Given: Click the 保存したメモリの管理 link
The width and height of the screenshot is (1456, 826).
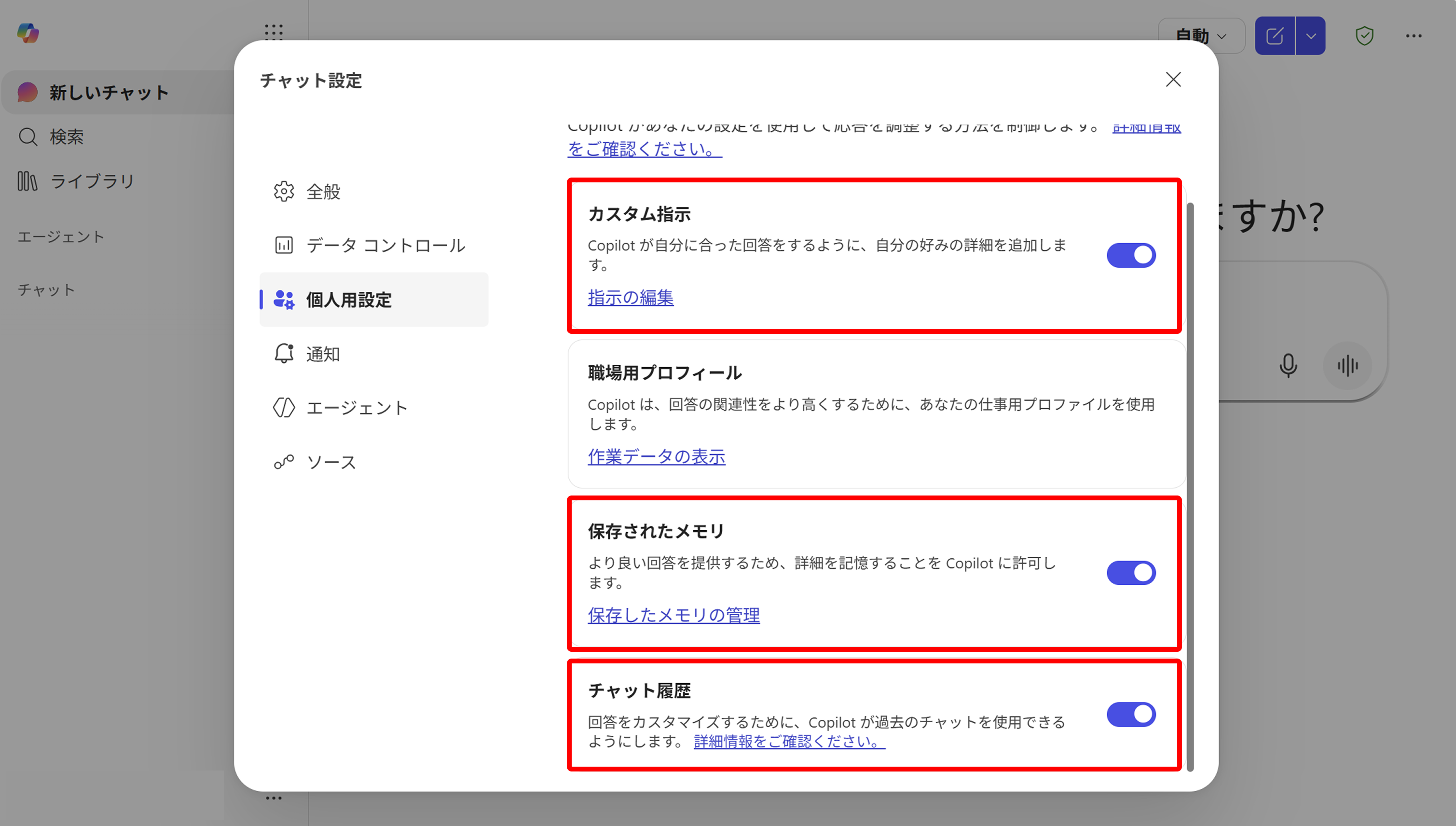Looking at the screenshot, I should coord(673,615).
